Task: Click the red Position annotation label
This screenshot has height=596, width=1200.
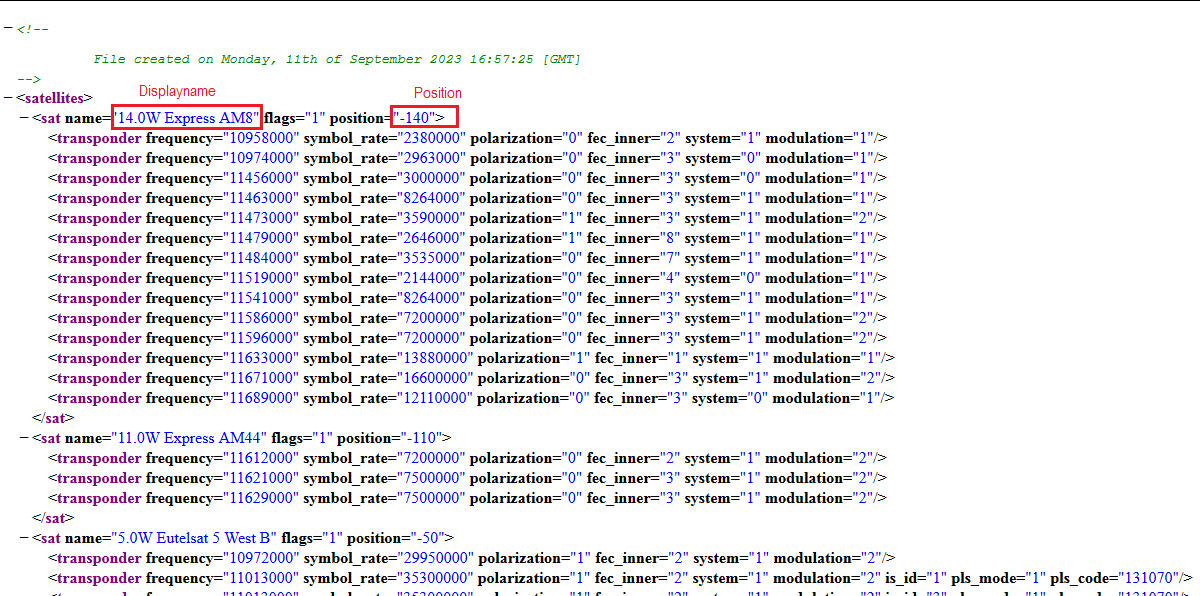Action: 438,93
